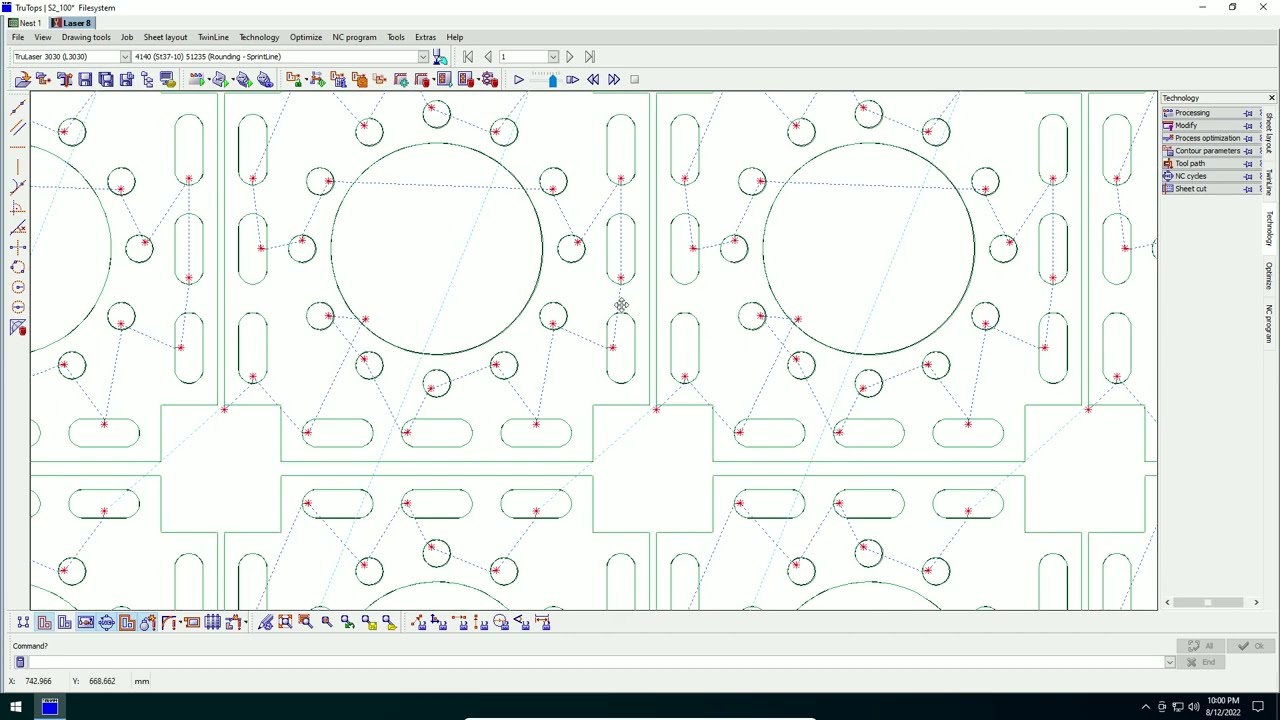Click the End button
1280x720 pixels.
click(1201, 662)
